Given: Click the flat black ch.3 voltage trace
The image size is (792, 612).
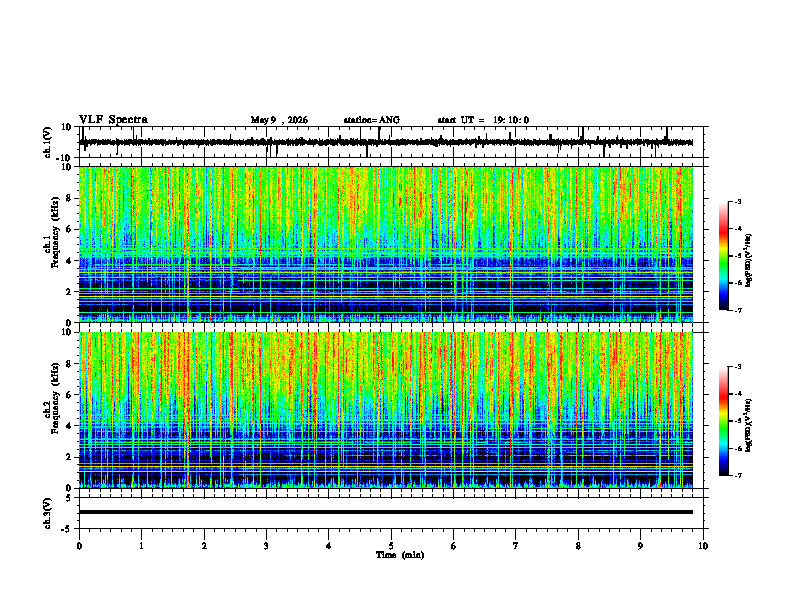Looking at the screenshot, I should (386, 512).
